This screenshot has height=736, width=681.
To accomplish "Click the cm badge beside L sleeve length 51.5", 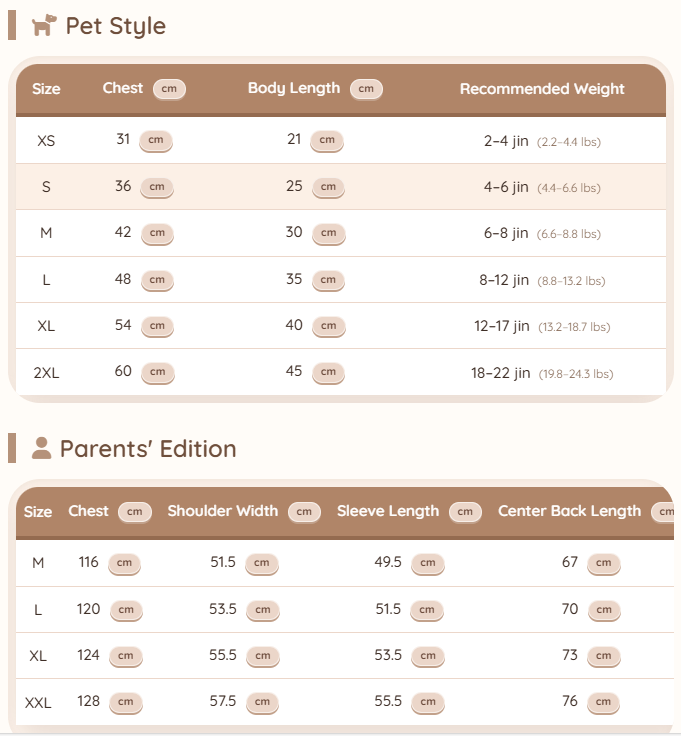I will point(427,610).
